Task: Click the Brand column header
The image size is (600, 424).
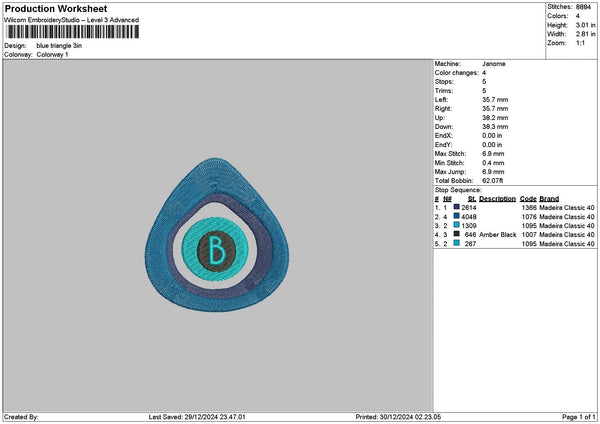Action: click(x=549, y=198)
